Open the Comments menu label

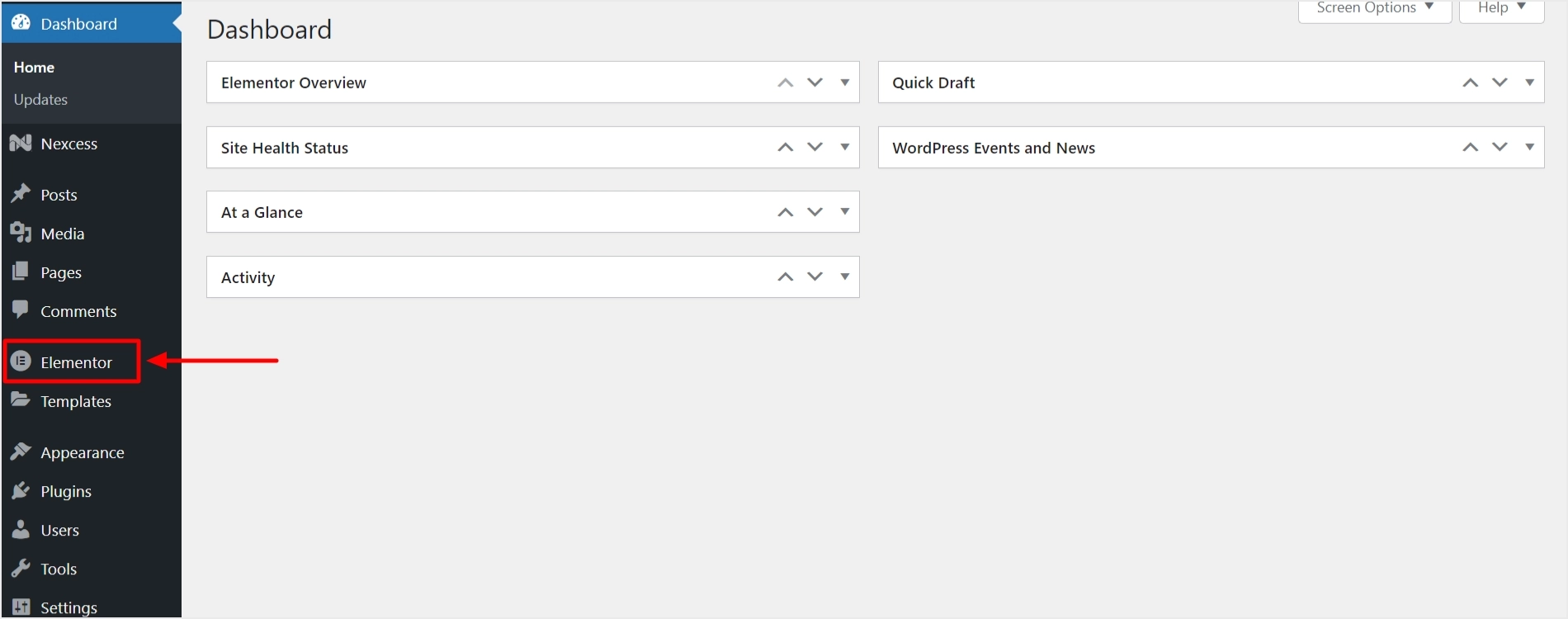tap(78, 311)
